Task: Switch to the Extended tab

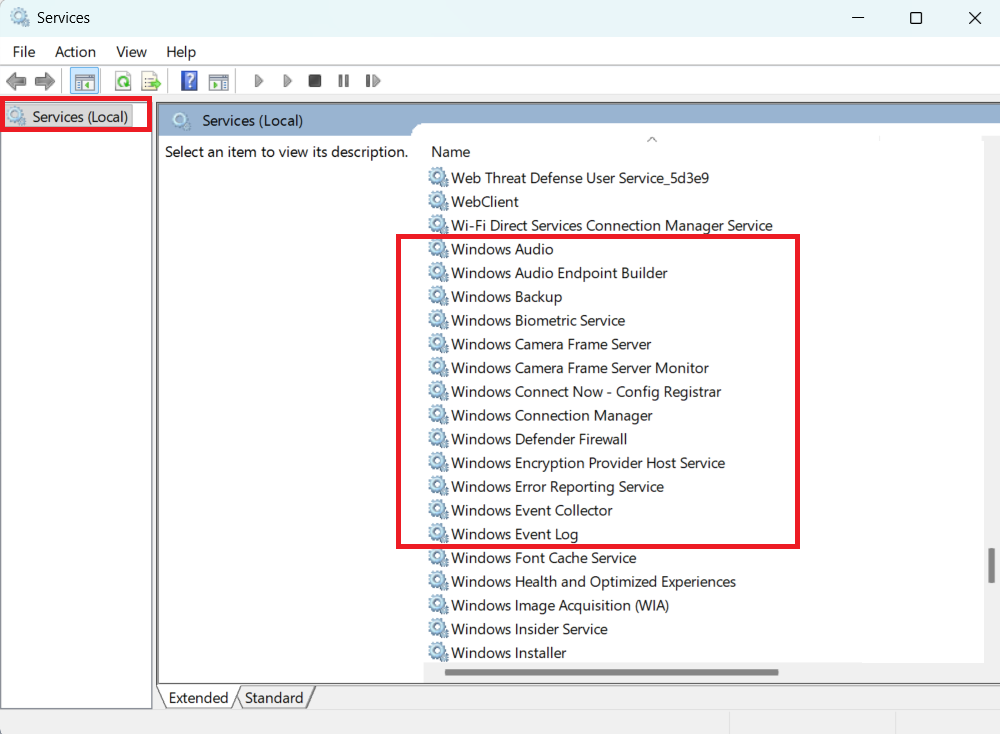Action: click(x=198, y=698)
